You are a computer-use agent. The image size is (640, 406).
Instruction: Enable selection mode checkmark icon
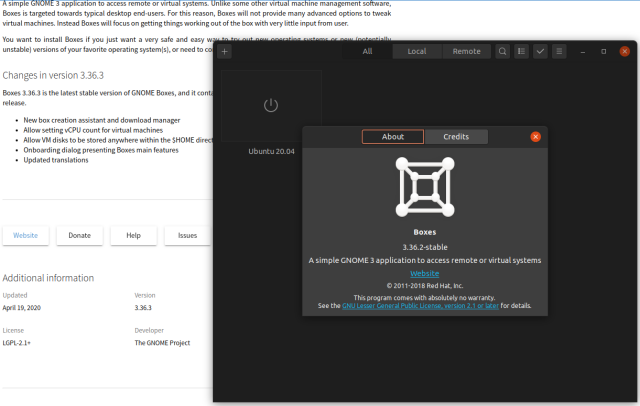(540, 51)
